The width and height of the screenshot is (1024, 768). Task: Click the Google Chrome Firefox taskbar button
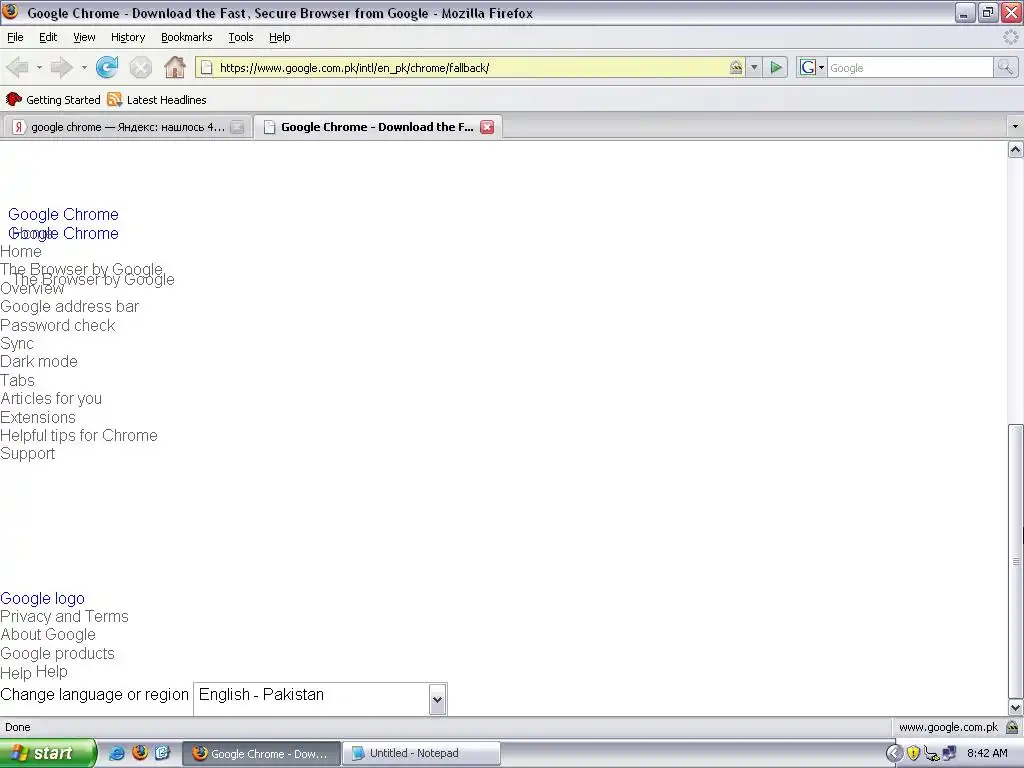point(261,753)
